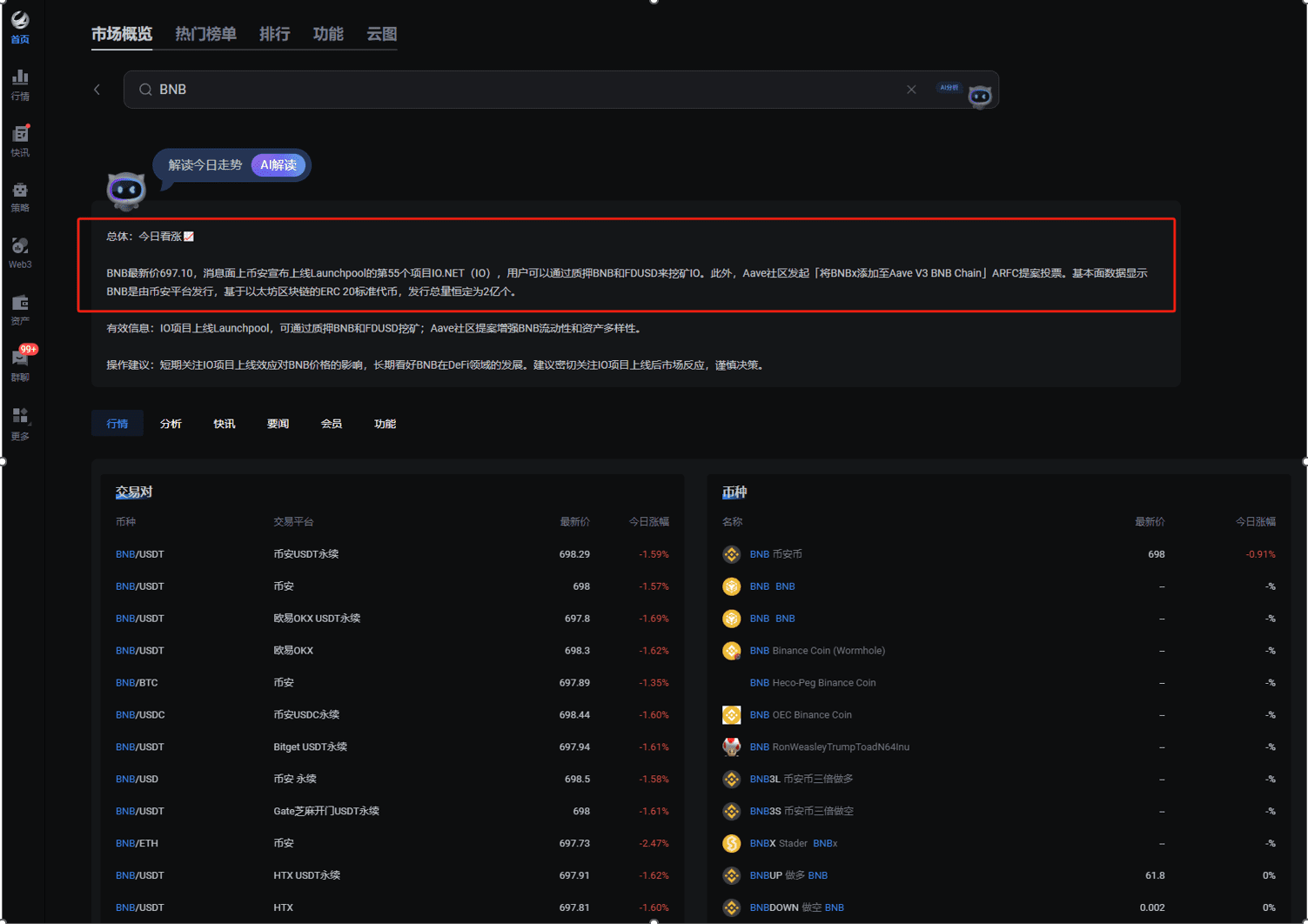Open the 更多 more sidebar icon
Screen dimensions: 1308x924
pos(20,424)
